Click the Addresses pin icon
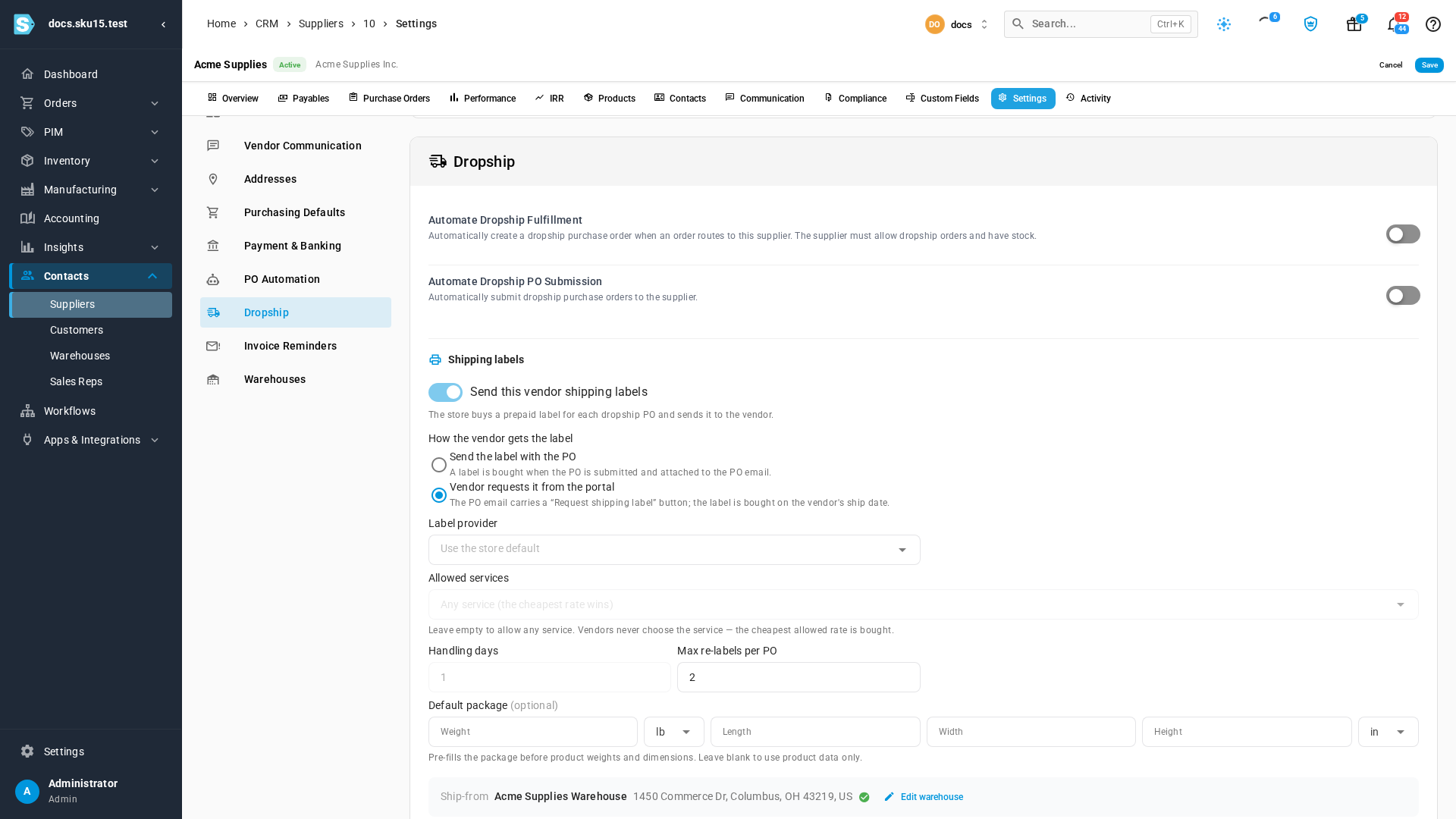The width and height of the screenshot is (1456, 819). click(x=213, y=179)
